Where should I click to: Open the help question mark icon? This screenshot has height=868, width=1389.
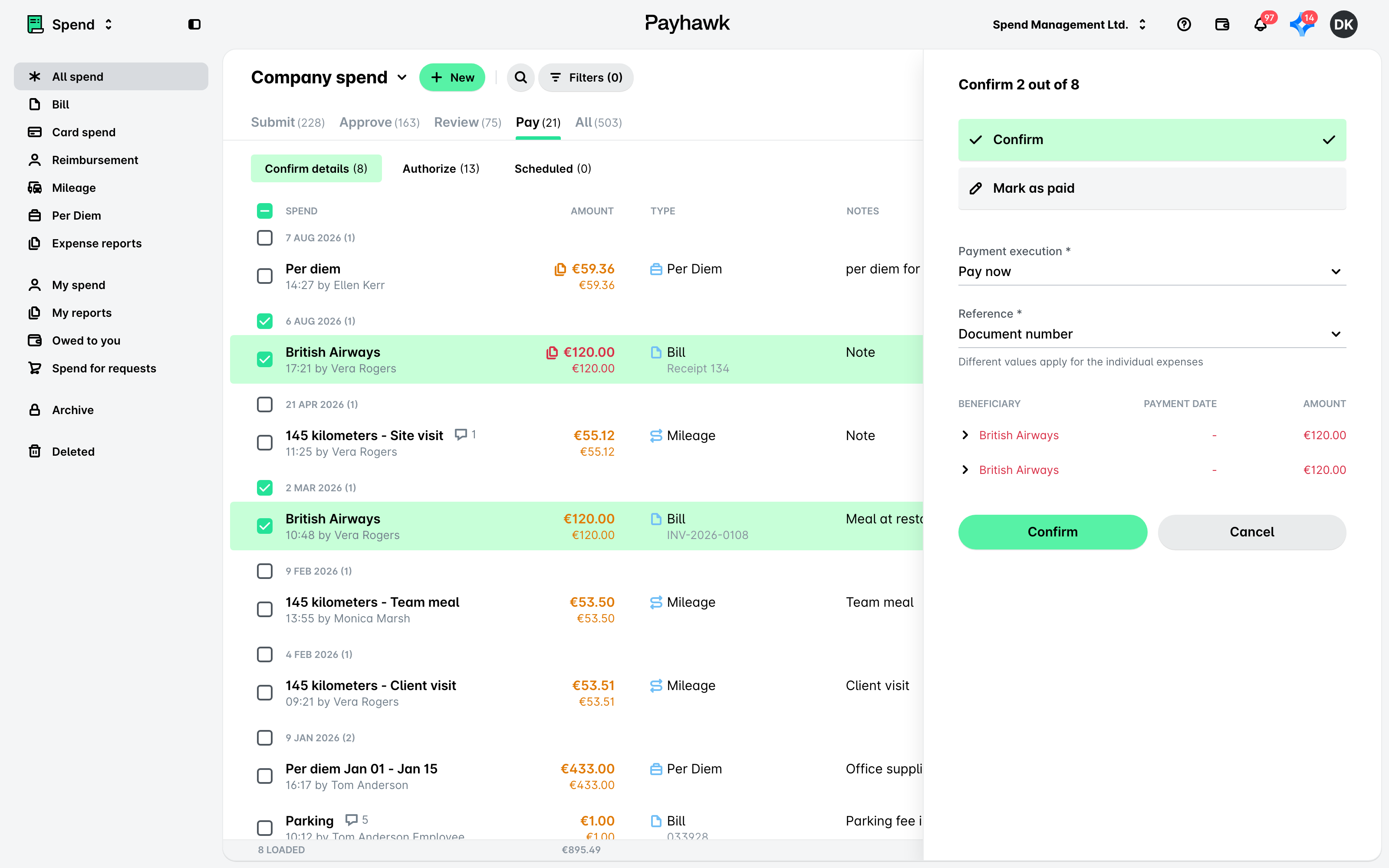point(1184,24)
